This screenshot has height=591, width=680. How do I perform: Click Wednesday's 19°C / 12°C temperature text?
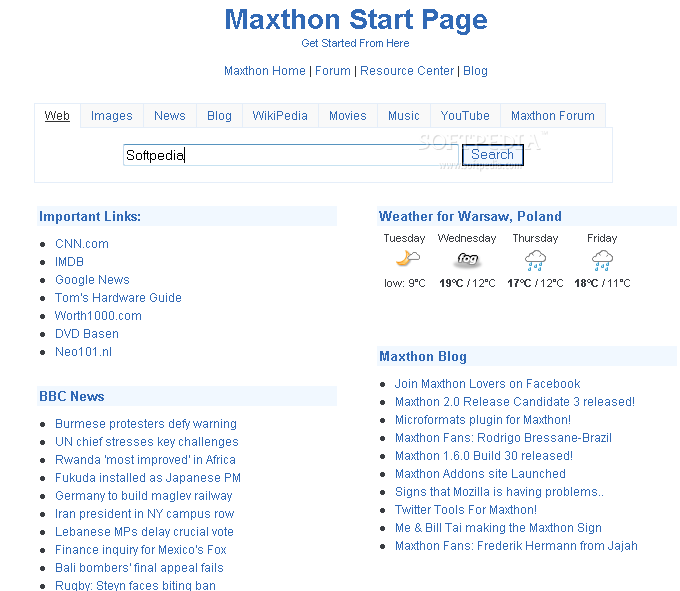[x=467, y=283]
